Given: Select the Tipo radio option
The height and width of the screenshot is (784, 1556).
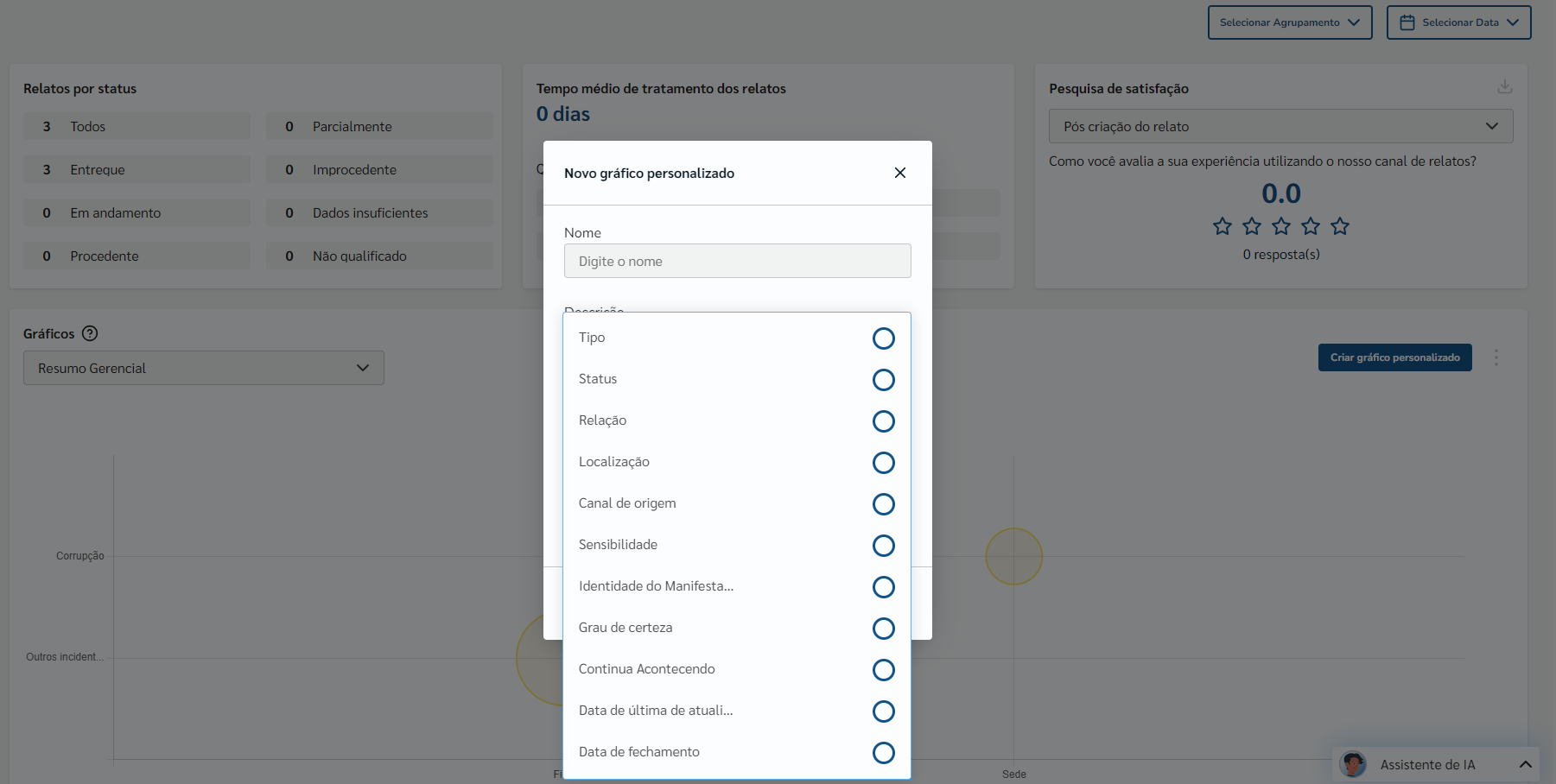Looking at the screenshot, I should pos(883,338).
